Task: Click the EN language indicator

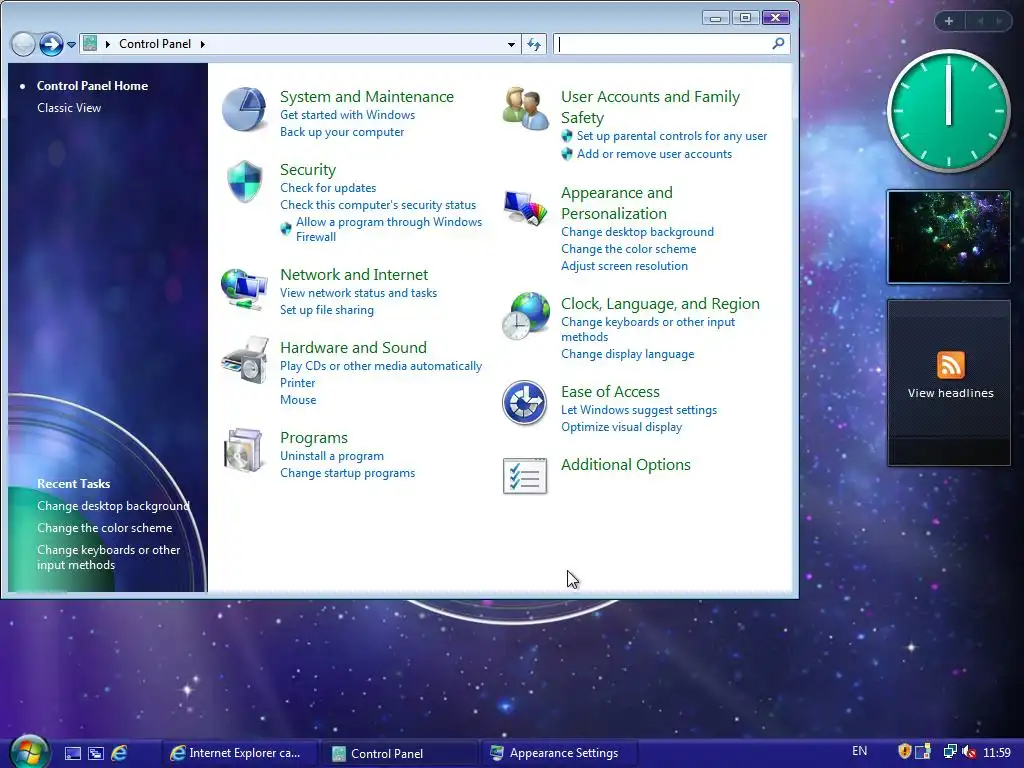Action: click(x=859, y=751)
